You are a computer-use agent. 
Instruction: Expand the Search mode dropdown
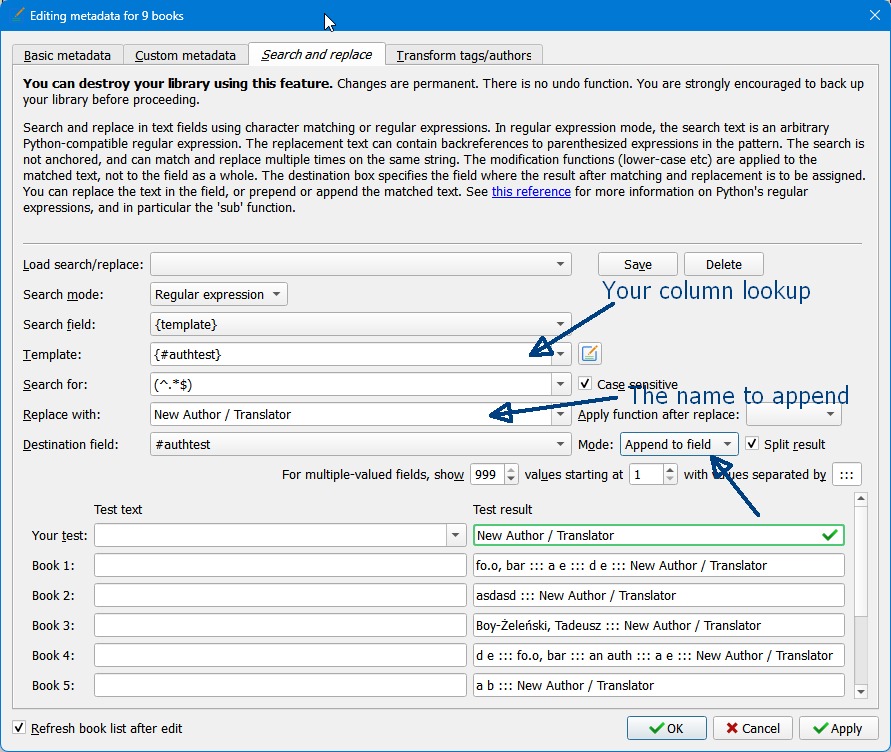218,295
